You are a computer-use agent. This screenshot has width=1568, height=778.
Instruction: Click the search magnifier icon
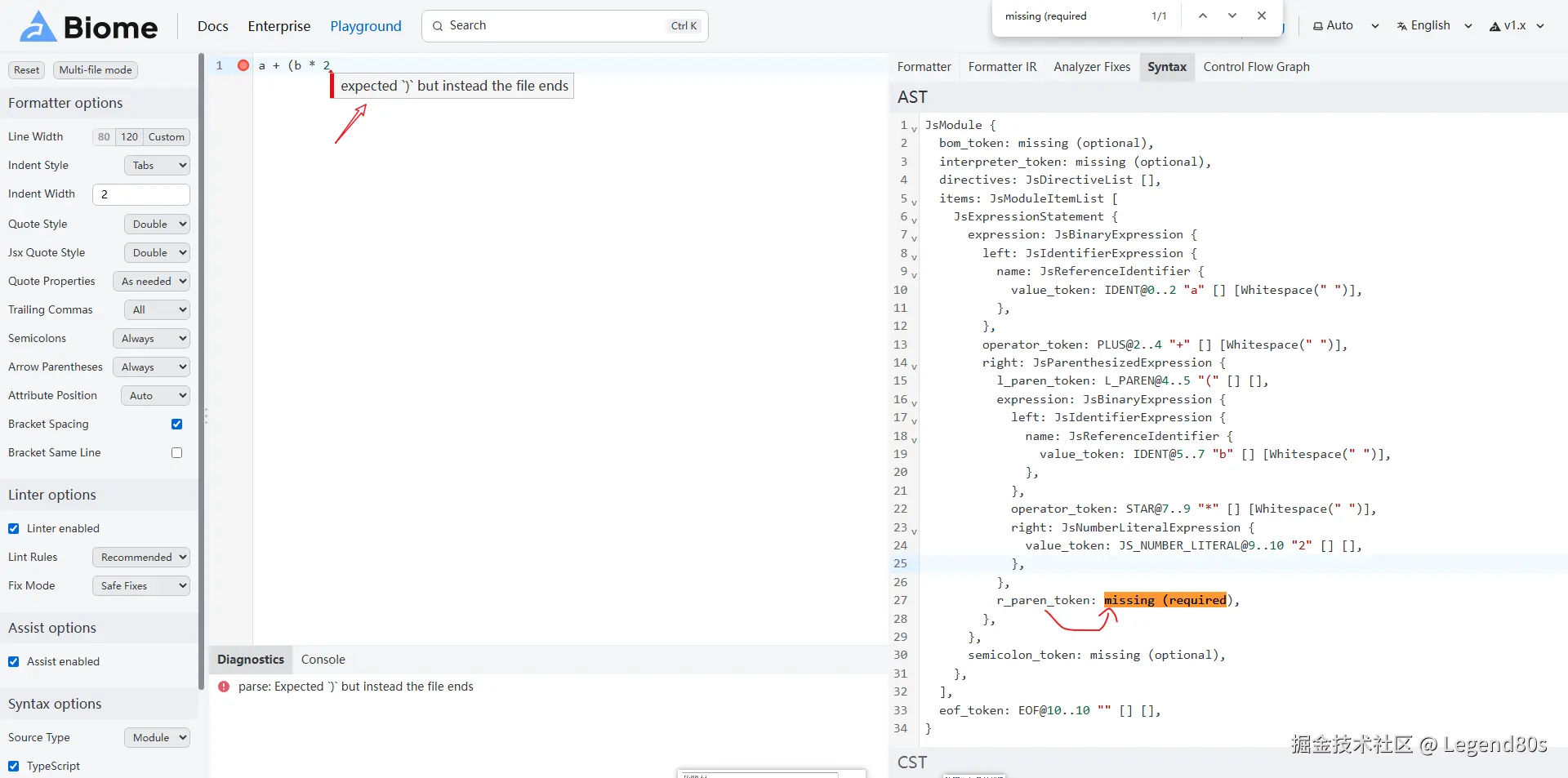point(438,26)
